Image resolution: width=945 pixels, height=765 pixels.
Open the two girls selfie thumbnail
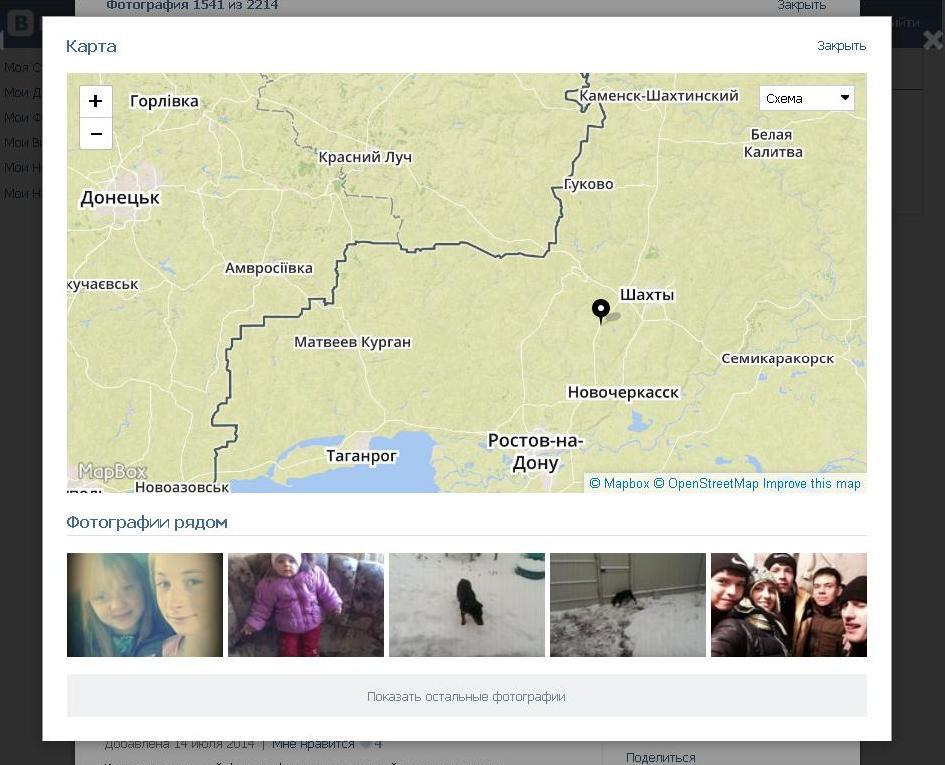[145, 605]
